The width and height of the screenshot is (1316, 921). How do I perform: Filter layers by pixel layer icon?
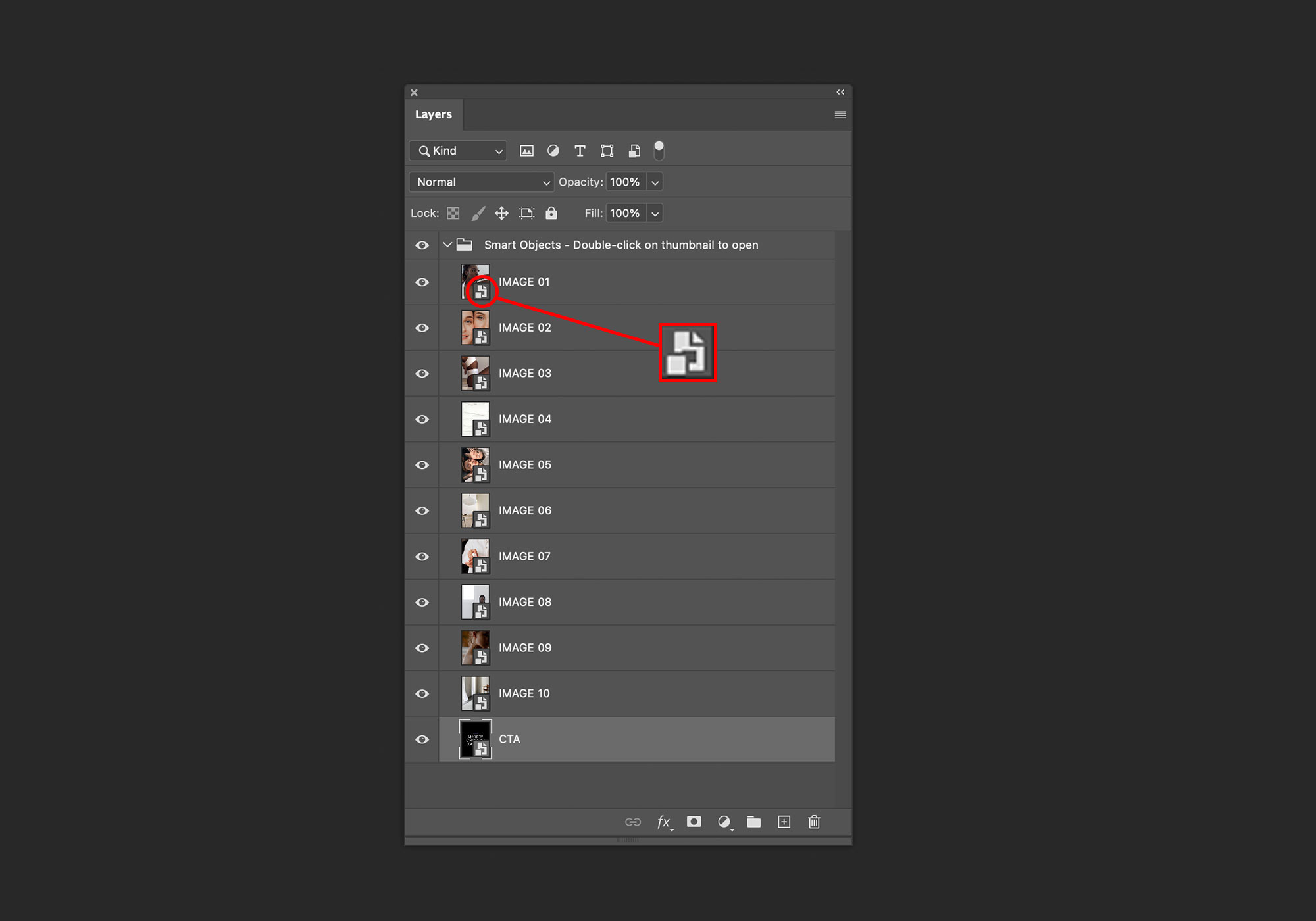pyautogui.click(x=526, y=151)
